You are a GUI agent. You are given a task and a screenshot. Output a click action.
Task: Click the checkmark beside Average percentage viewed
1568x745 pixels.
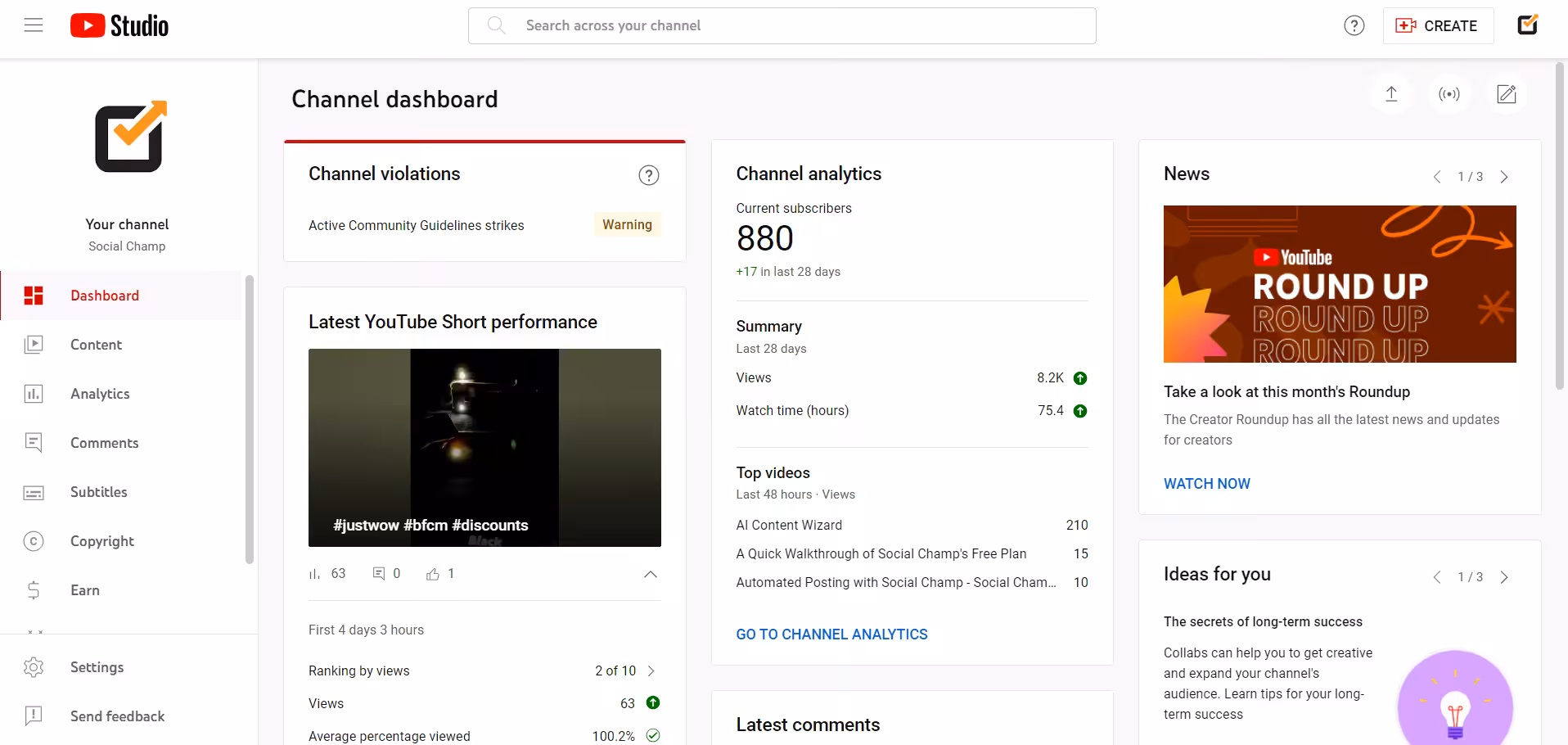653,735
